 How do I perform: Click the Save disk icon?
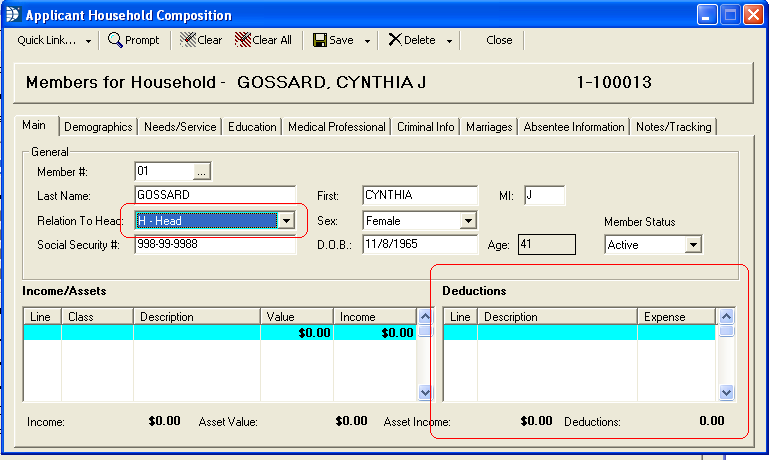[320, 40]
